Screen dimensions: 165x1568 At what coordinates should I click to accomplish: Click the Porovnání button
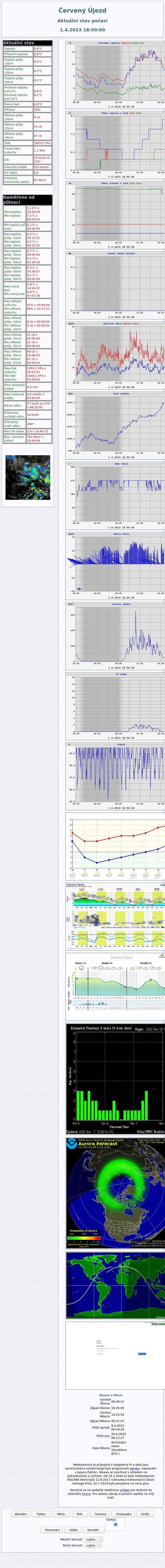click(x=52, y=1529)
